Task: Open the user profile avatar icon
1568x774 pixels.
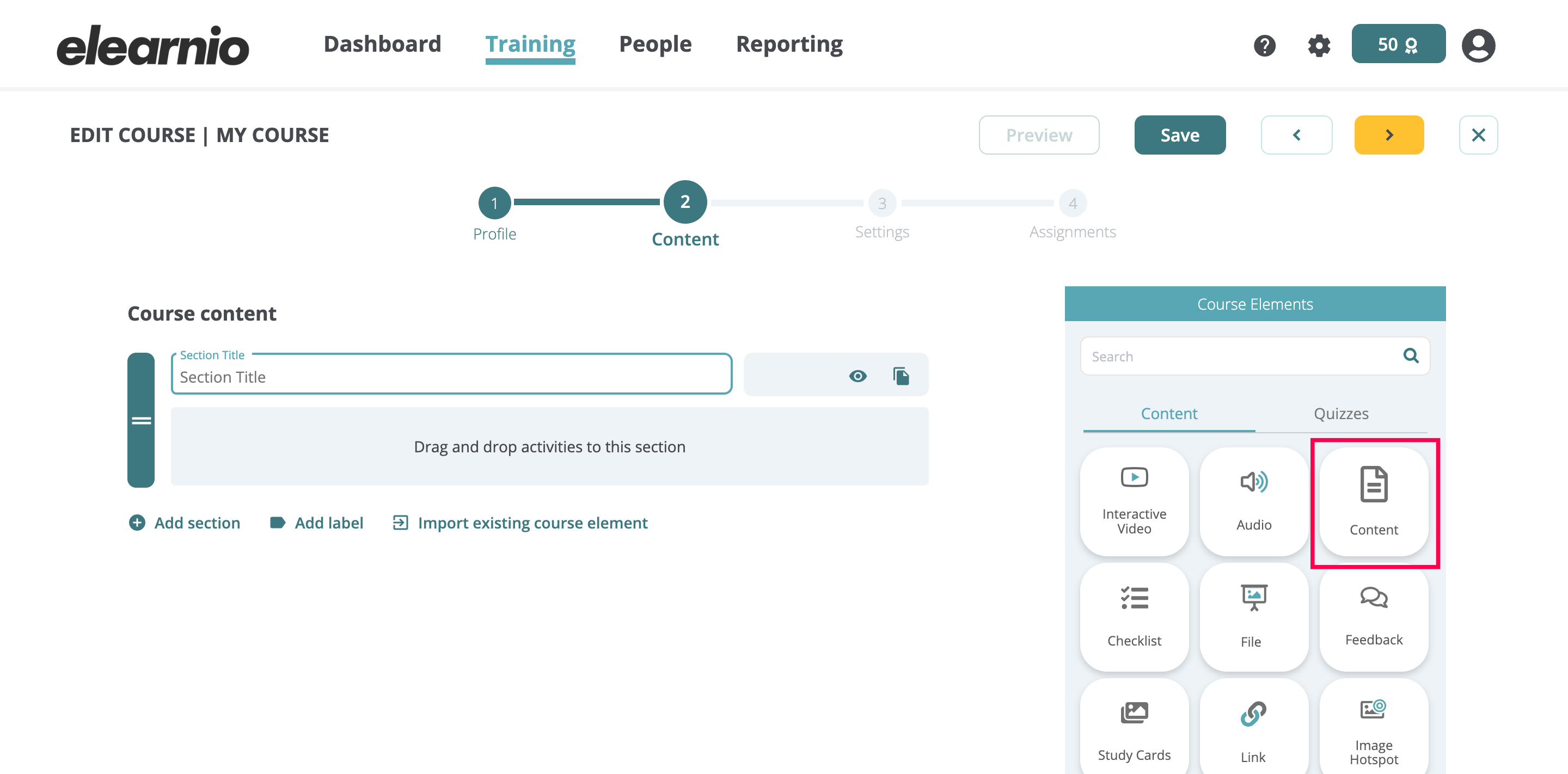Action: click(x=1478, y=45)
